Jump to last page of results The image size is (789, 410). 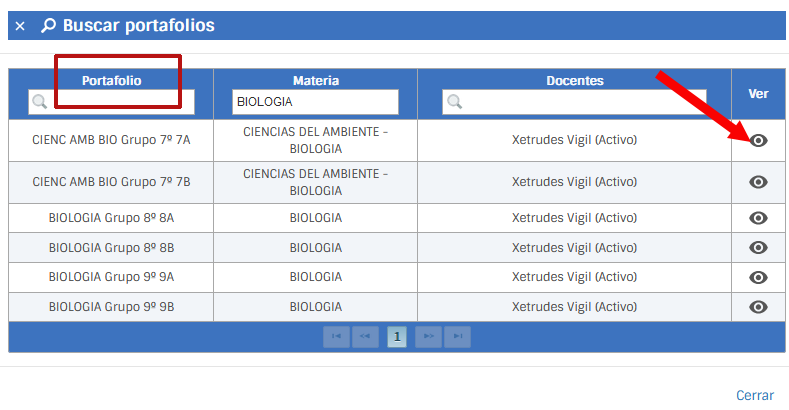click(x=457, y=337)
